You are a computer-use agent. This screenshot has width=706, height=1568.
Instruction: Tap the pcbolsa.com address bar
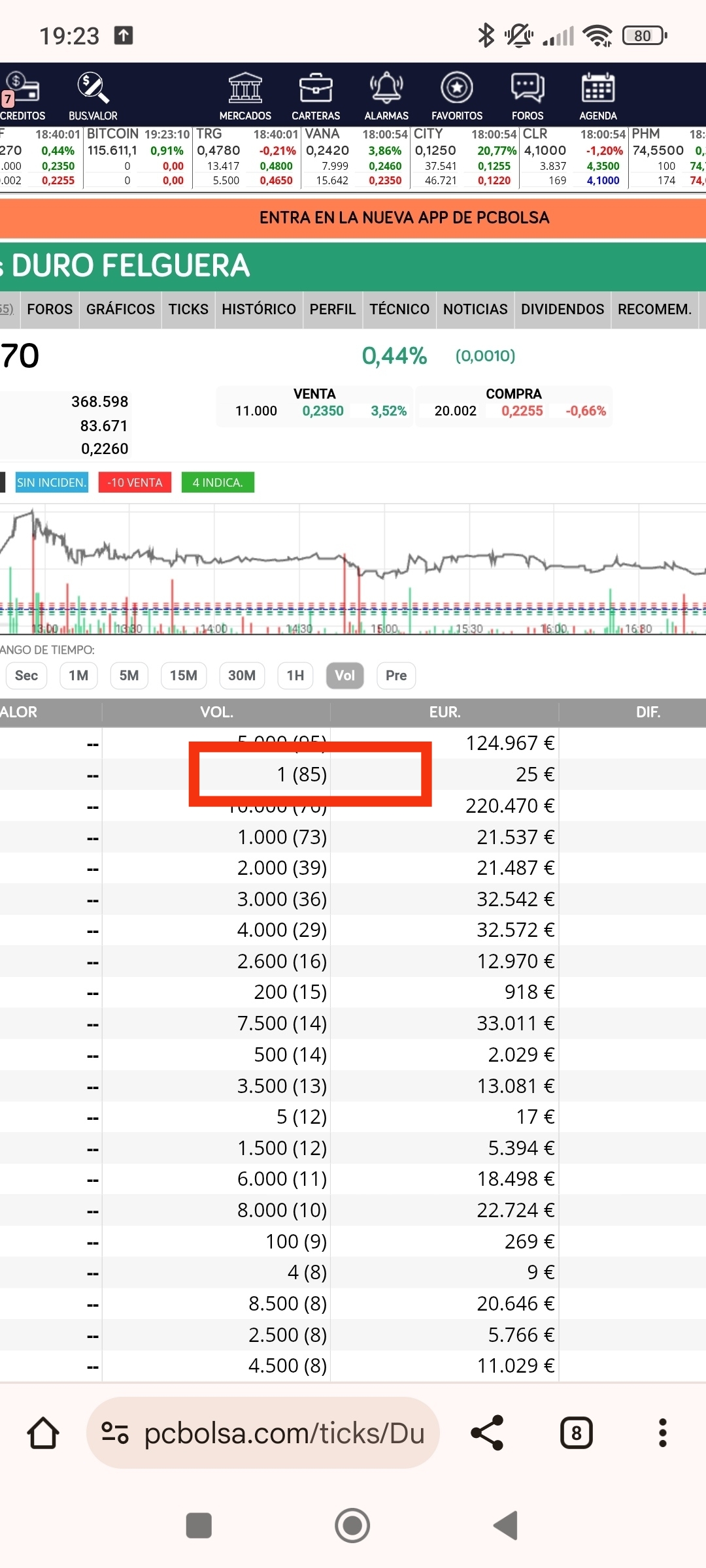pos(263,1433)
